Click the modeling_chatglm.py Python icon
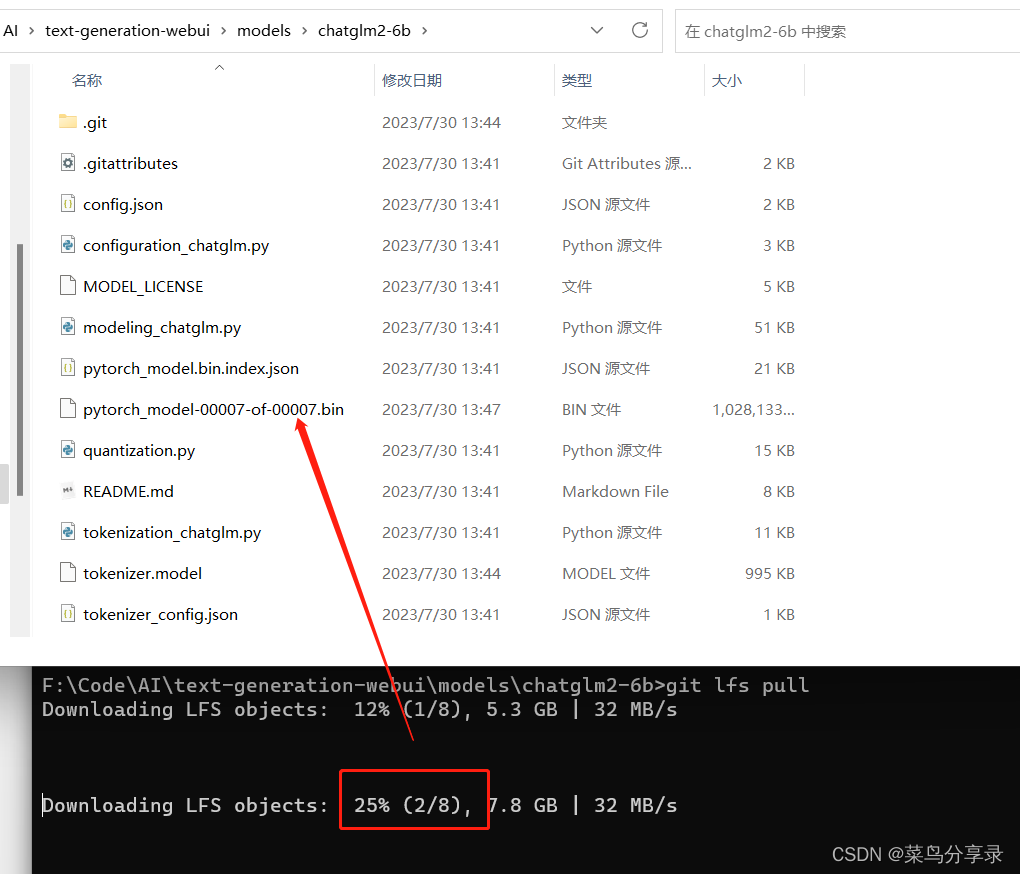Image resolution: width=1020 pixels, height=874 pixels. point(68,326)
